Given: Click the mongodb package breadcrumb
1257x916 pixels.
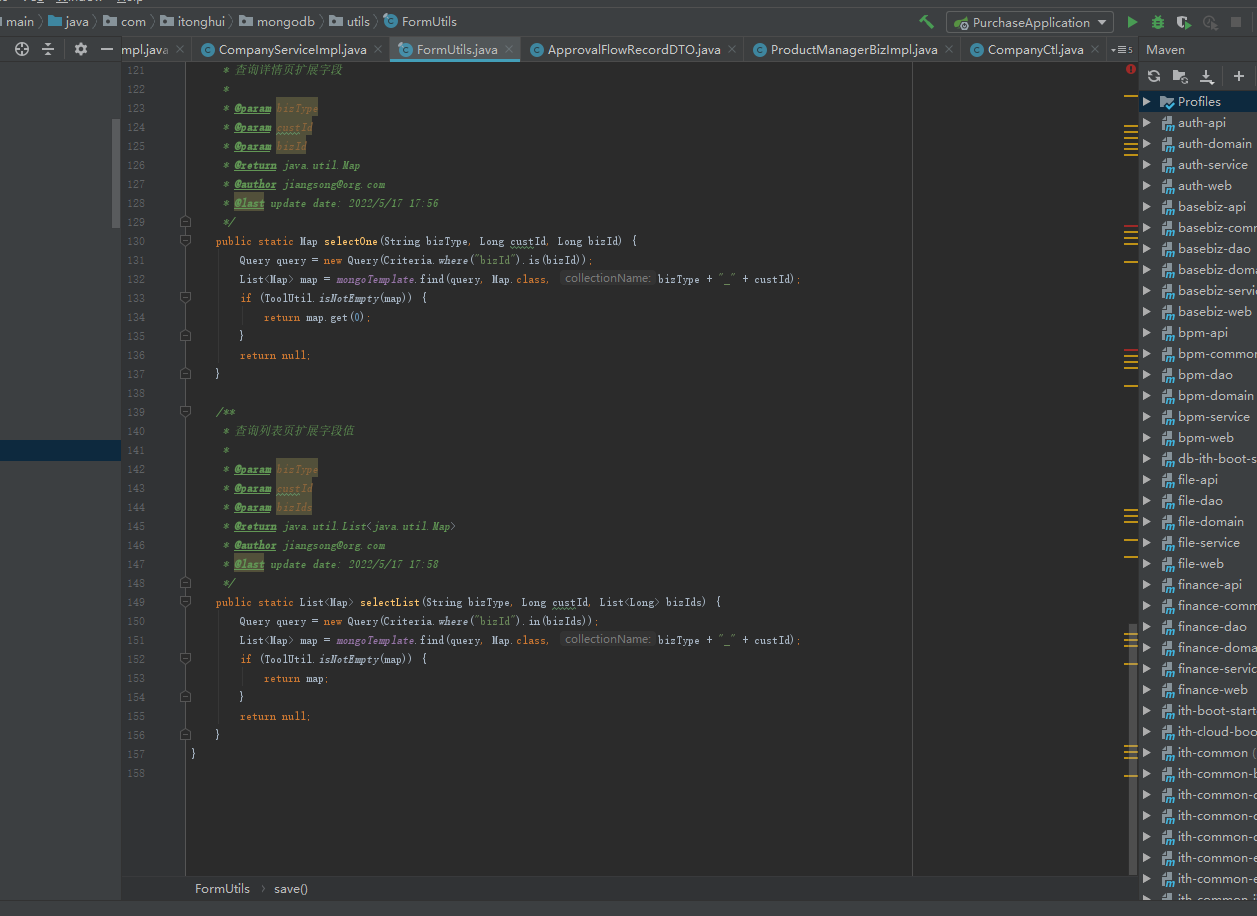Looking at the screenshot, I should pyautogui.click(x=277, y=21).
